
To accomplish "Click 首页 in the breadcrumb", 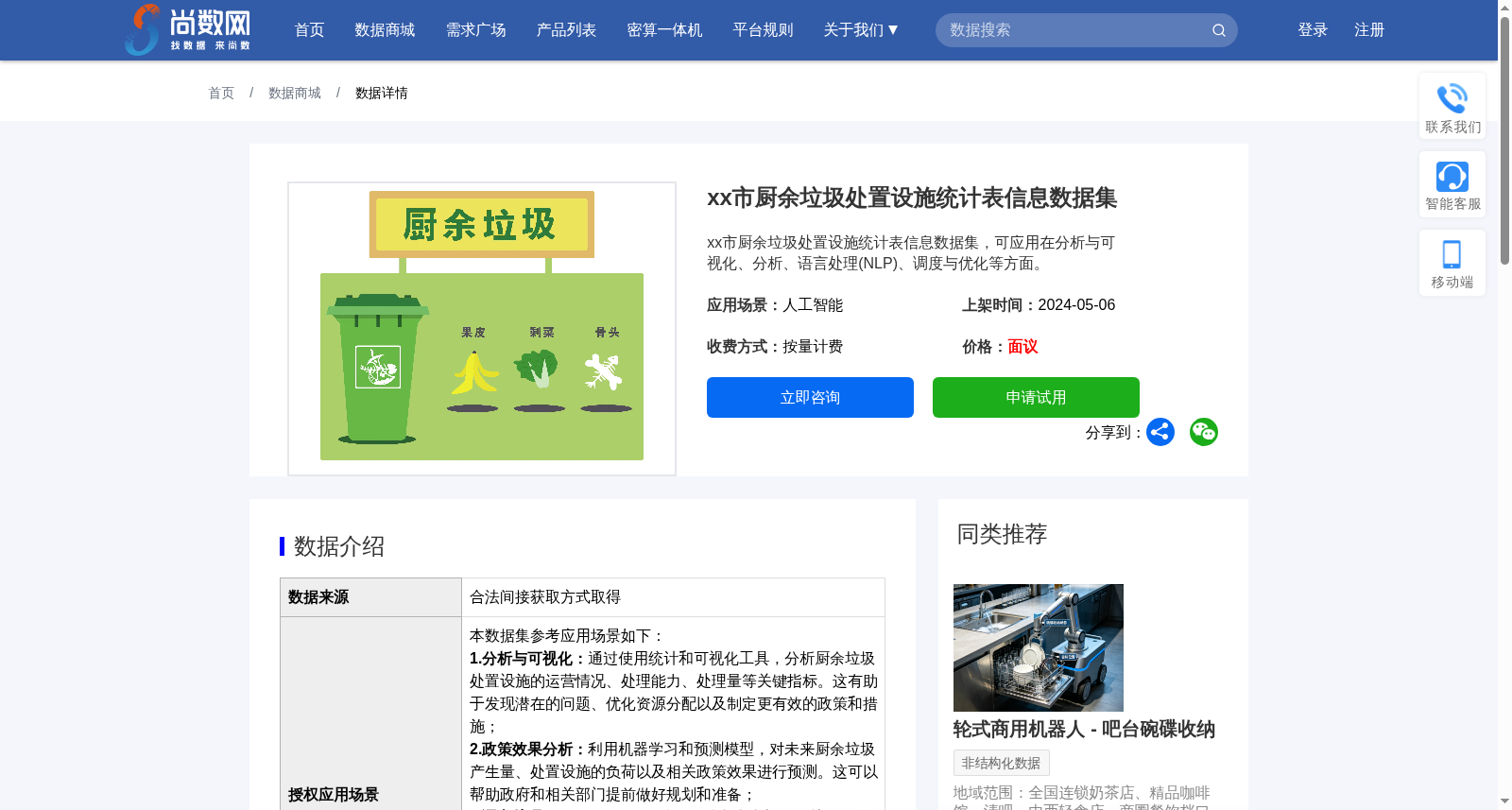I will 221,93.
